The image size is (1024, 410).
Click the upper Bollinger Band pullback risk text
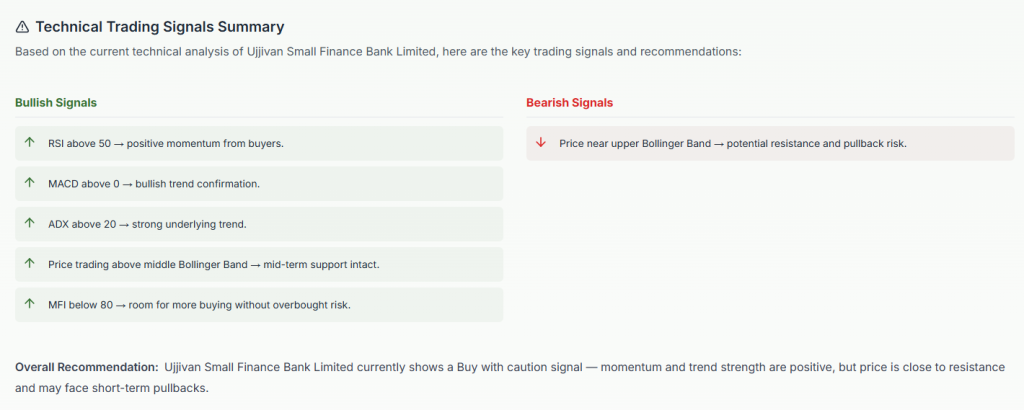[x=733, y=144]
